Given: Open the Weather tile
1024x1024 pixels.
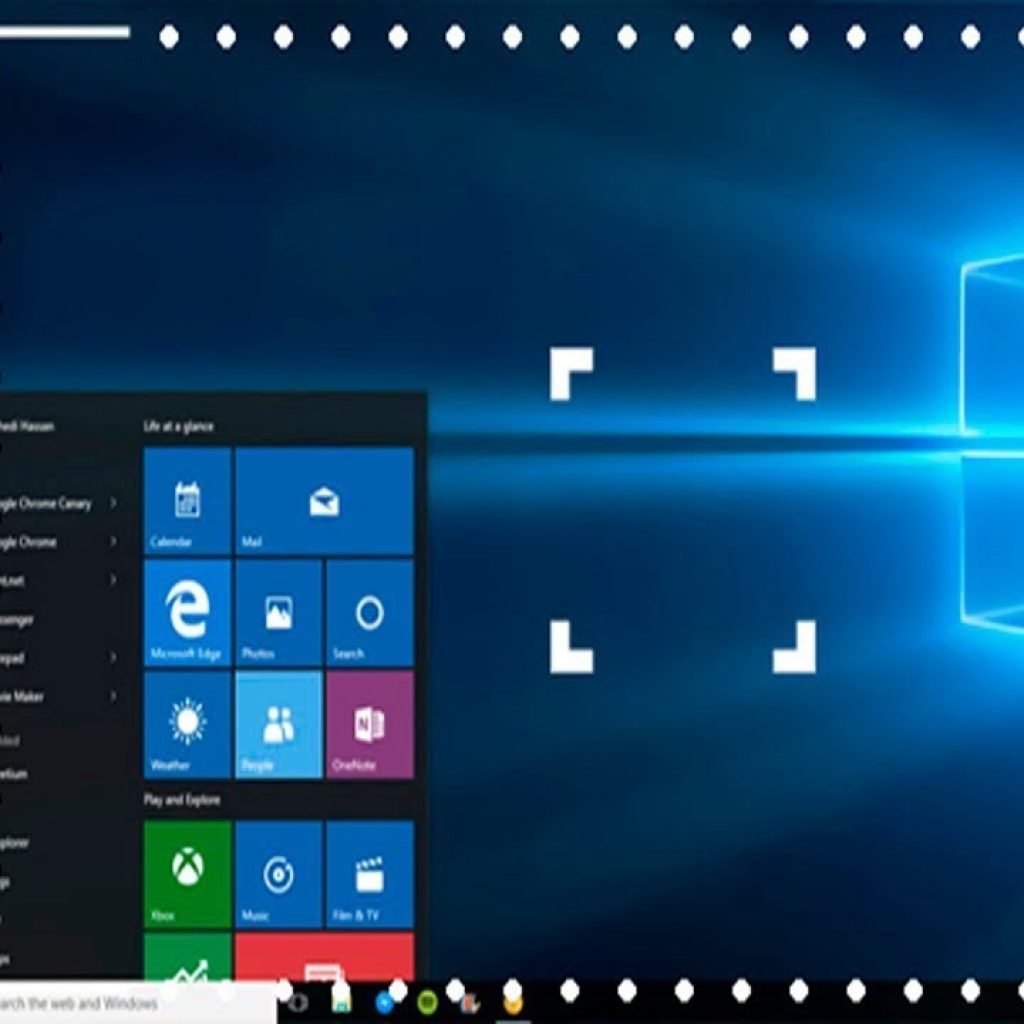Looking at the screenshot, I should point(187,724).
